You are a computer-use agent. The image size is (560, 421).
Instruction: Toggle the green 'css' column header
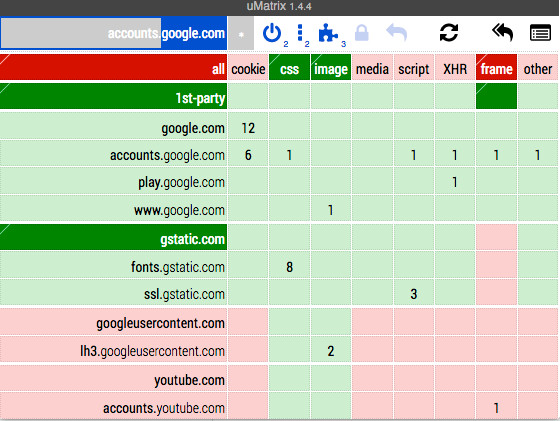(289, 67)
